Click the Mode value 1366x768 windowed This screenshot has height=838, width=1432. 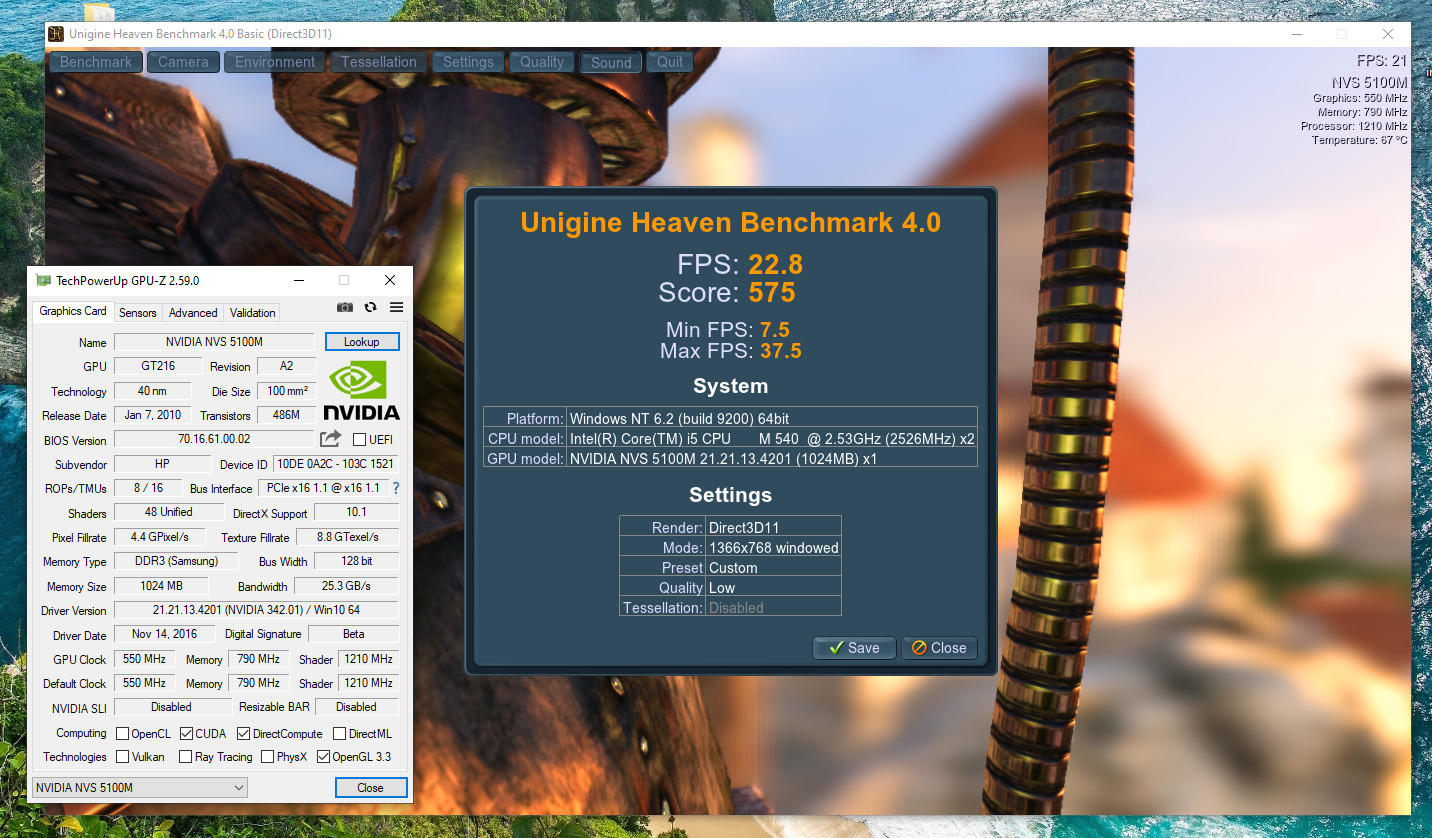click(773, 547)
